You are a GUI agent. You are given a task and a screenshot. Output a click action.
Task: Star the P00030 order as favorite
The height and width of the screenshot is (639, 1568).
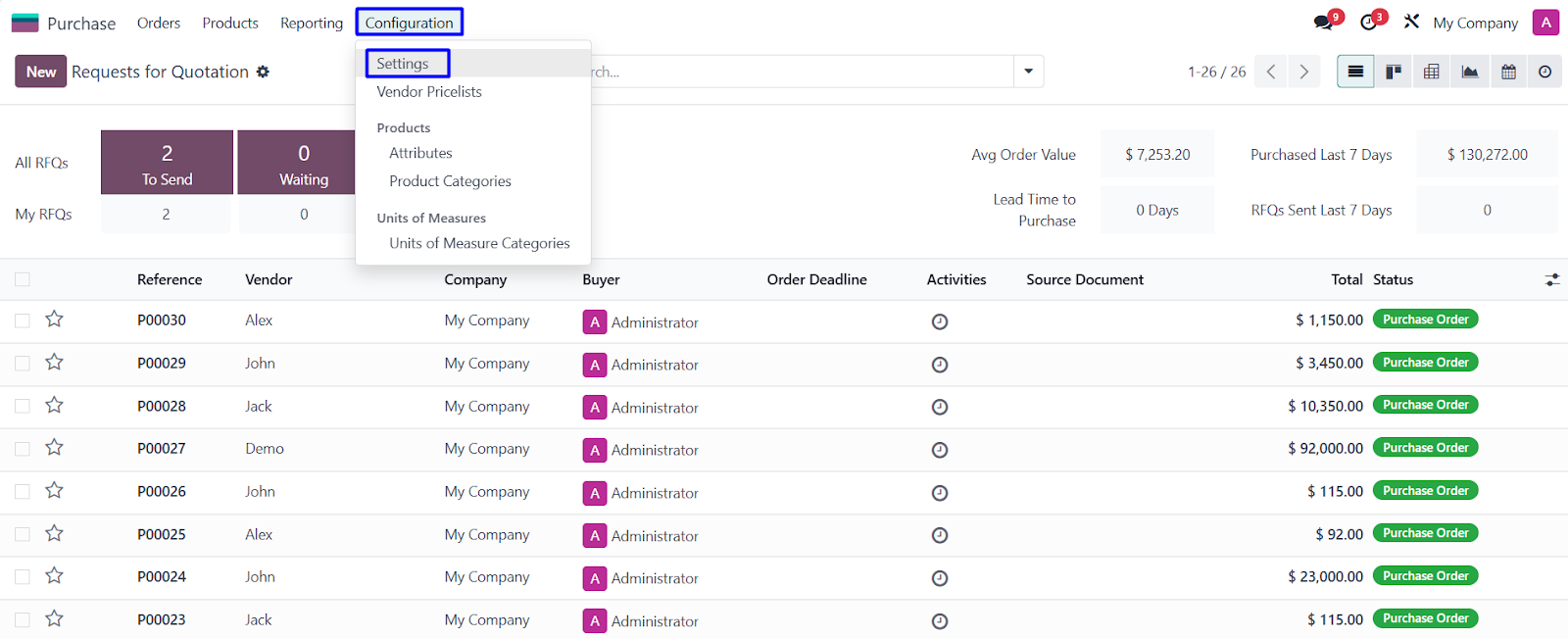click(x=54, y=319)
